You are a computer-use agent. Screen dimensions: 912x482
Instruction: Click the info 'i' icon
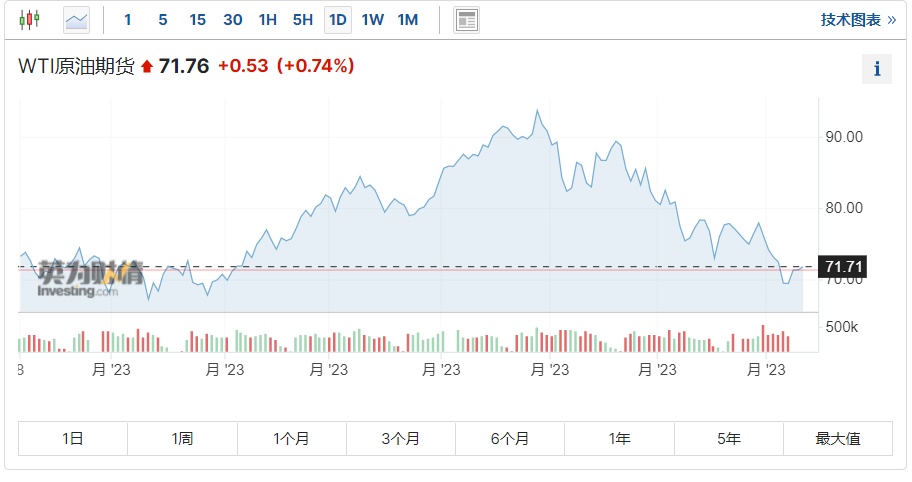(877, 69)
